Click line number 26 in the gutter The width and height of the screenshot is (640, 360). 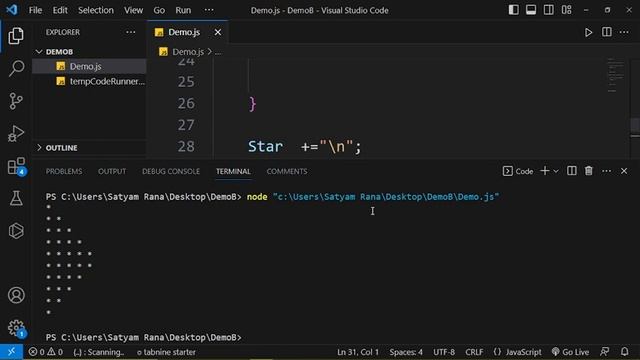186,103
